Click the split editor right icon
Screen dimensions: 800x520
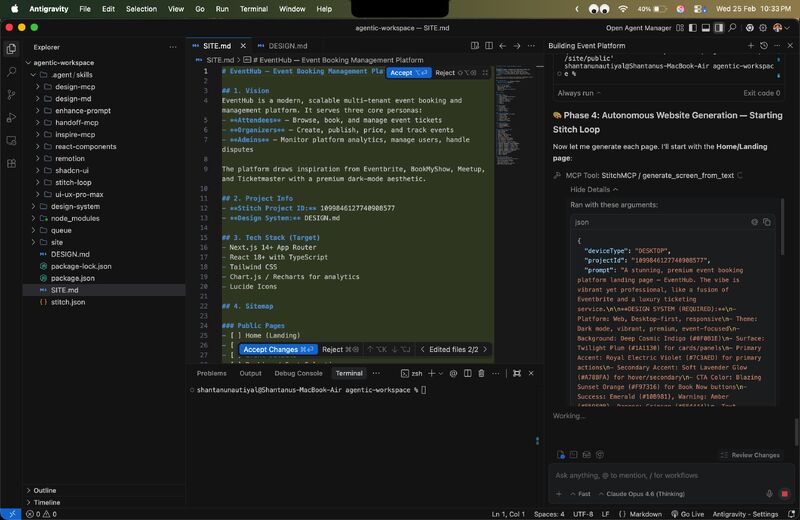pos(489,46)
